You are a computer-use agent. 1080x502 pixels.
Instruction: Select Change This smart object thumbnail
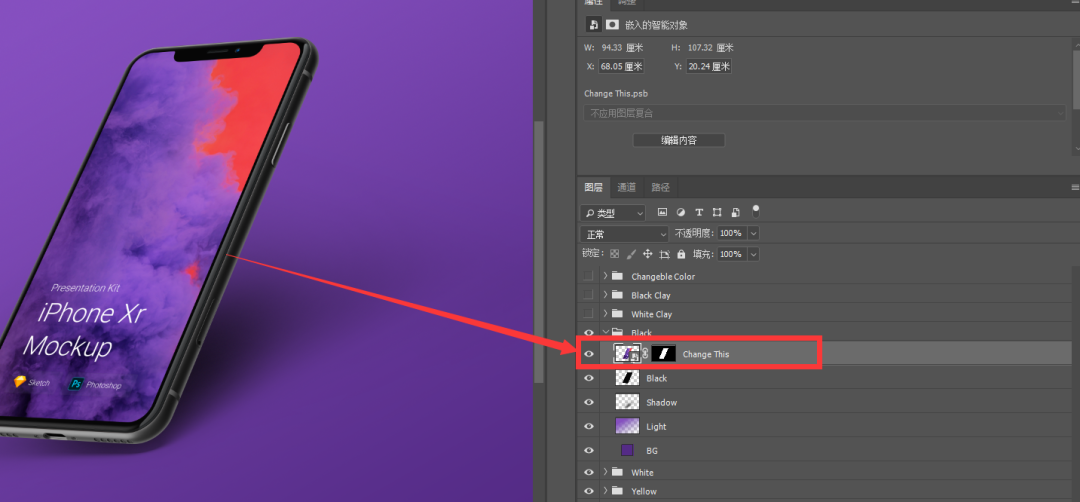[627, 354]
